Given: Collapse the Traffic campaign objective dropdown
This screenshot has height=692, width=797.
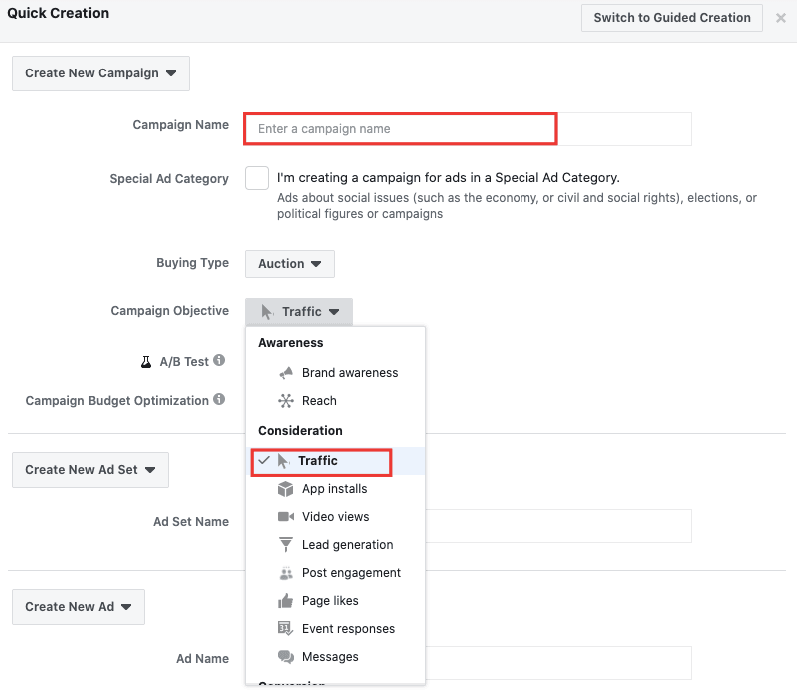Looking at the screenshot, I should pyautogui.click(x=299, y=312).
